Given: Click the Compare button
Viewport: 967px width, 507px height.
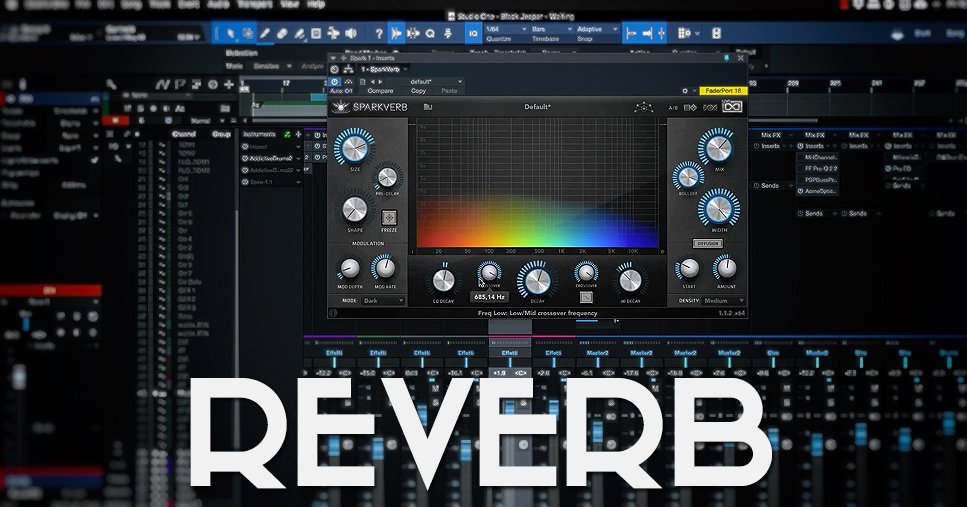Looking at the screenshot, I should (380, 90).
